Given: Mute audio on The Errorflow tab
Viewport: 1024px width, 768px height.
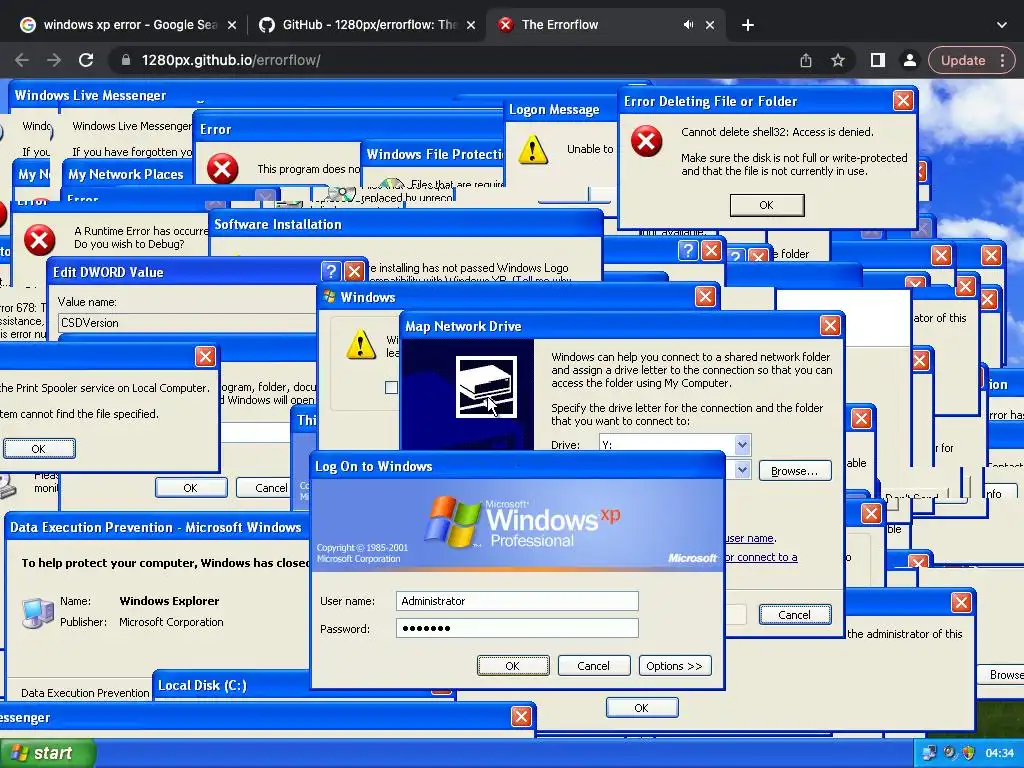Looking at the screenshot, I should click(688, 25).
